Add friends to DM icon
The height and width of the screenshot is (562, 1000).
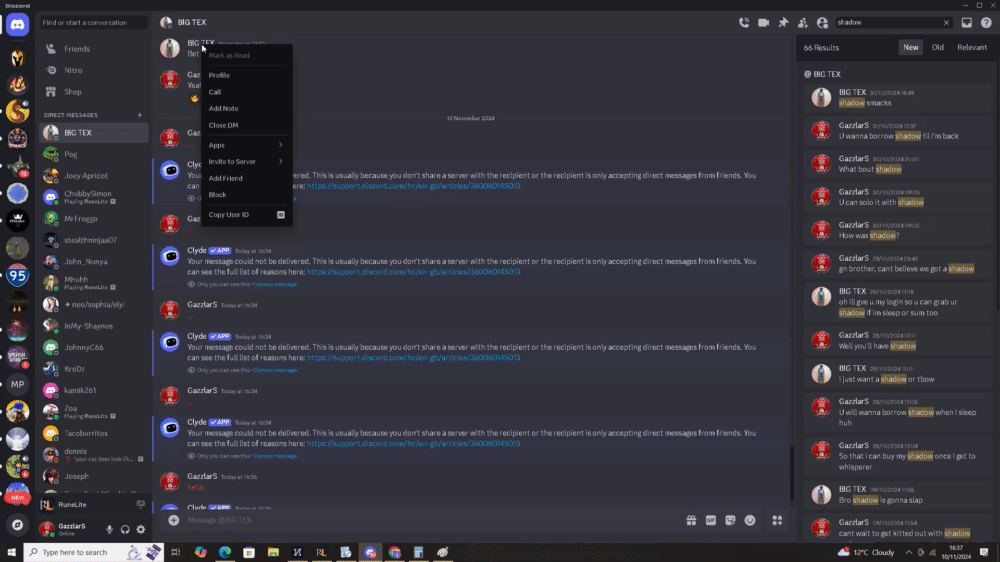[x=803, y=22]
